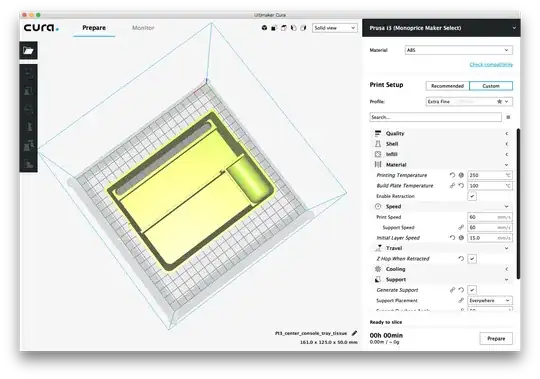Collapse the Support settings section
This screenshot has height=379, width=540.
441,280
